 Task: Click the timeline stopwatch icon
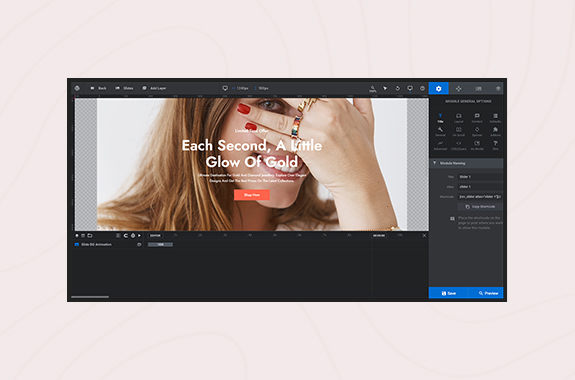133,235
